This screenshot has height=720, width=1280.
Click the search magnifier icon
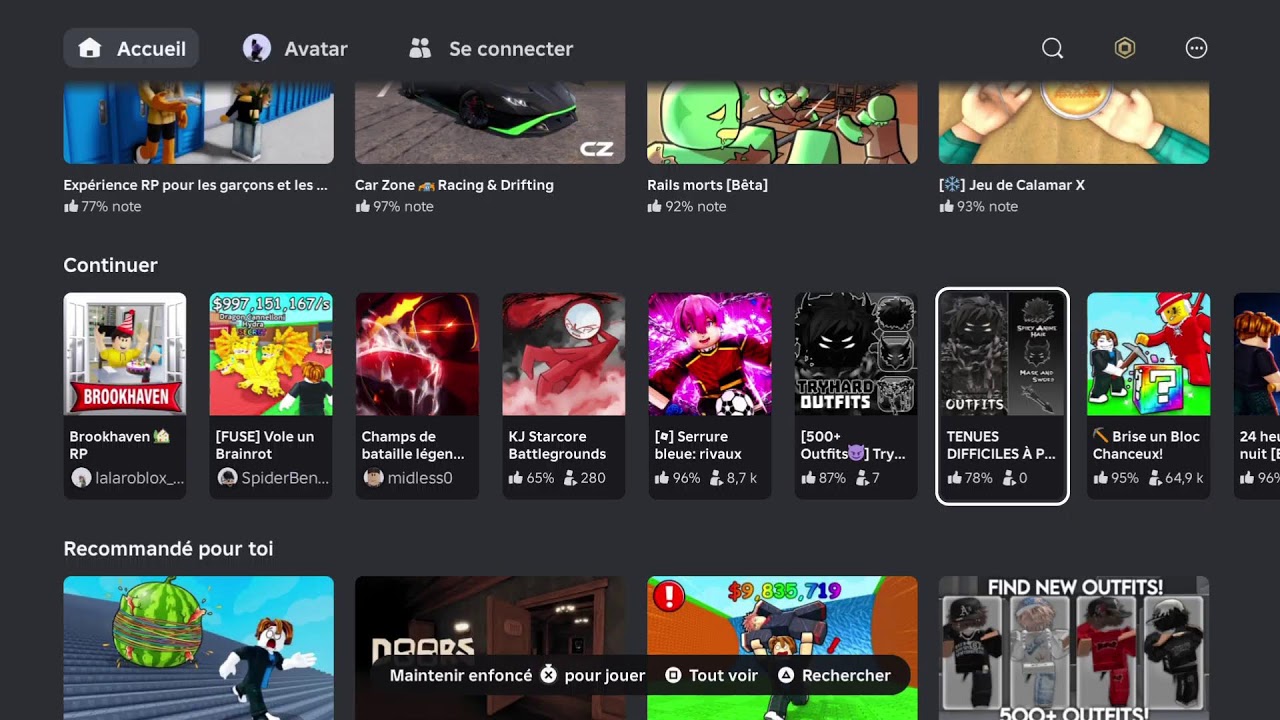point(1053,48)
